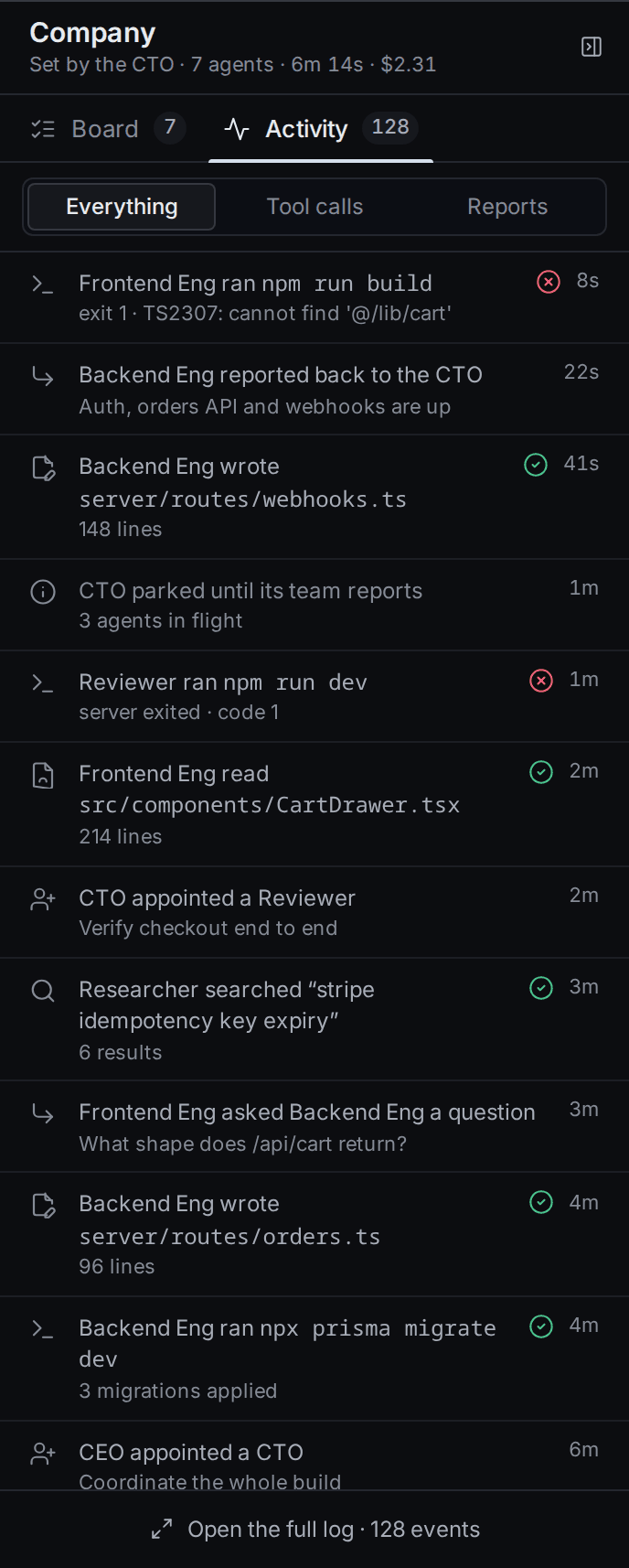Open 'Reviewer ran npm run dev' event
The image size is (629, 1568).
pos(314,696)
